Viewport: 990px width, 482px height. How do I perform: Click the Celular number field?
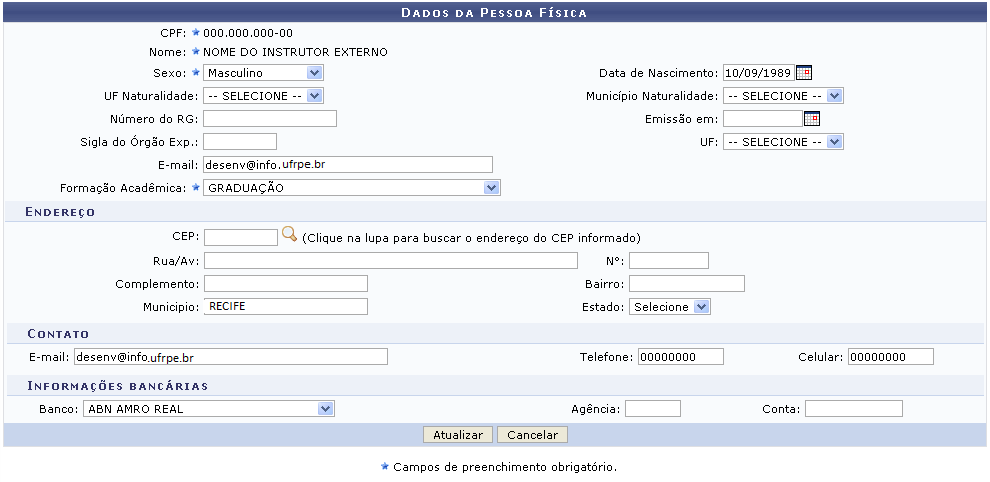[890, 357]
